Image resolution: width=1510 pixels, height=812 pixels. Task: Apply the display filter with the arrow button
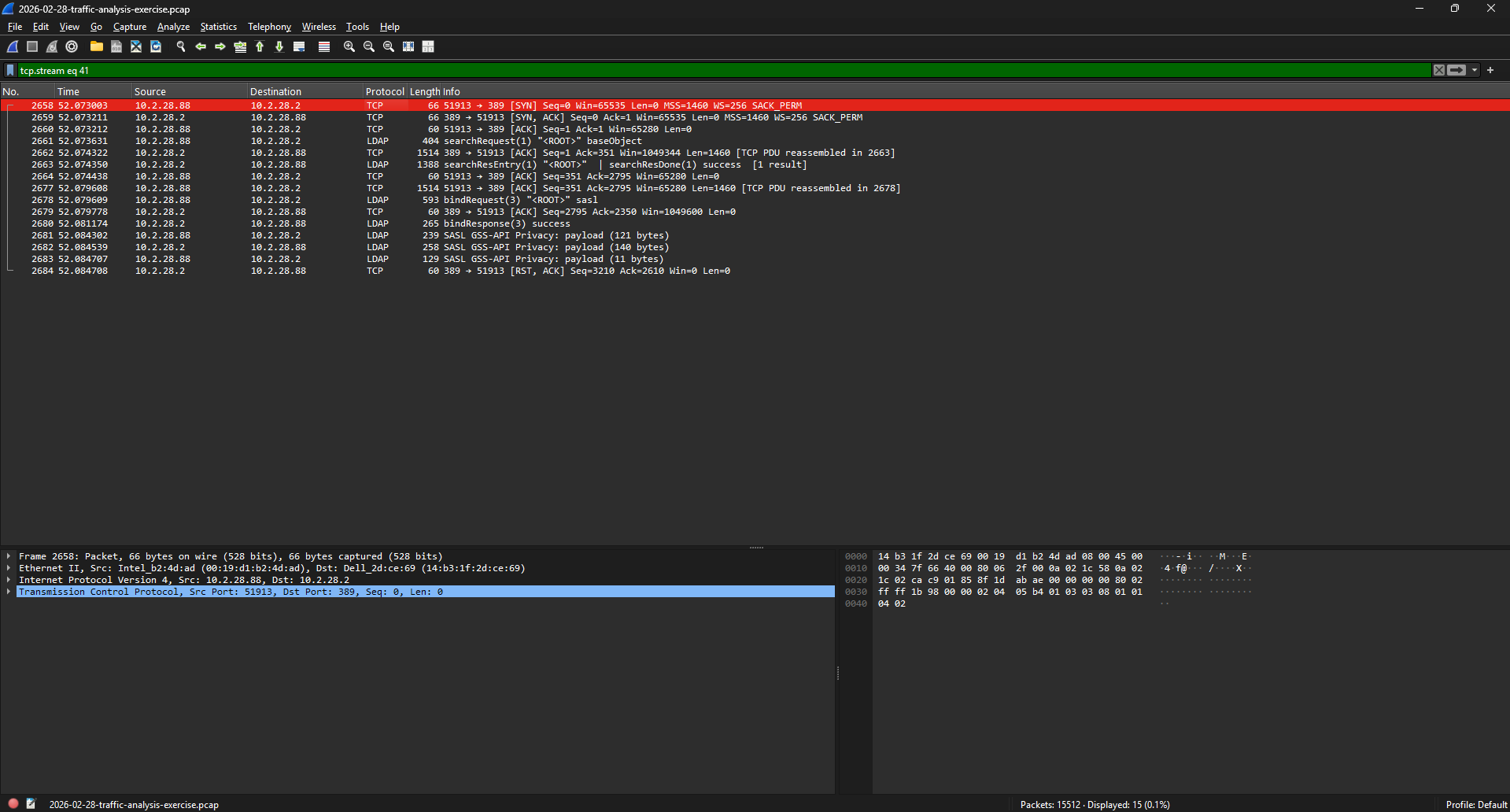pos(1457,70)
